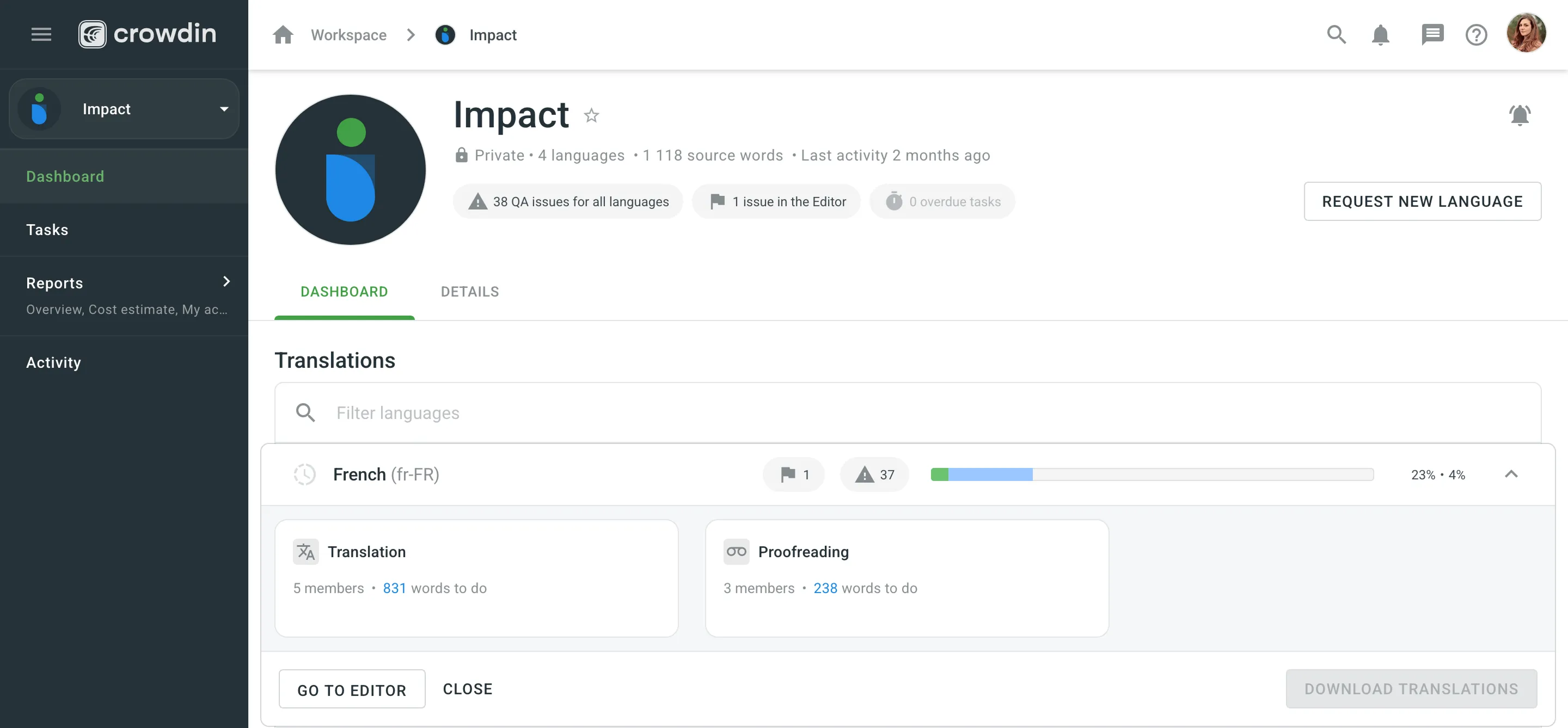
Task: Click the flag issue badge for French
Action: click(793, 474)
